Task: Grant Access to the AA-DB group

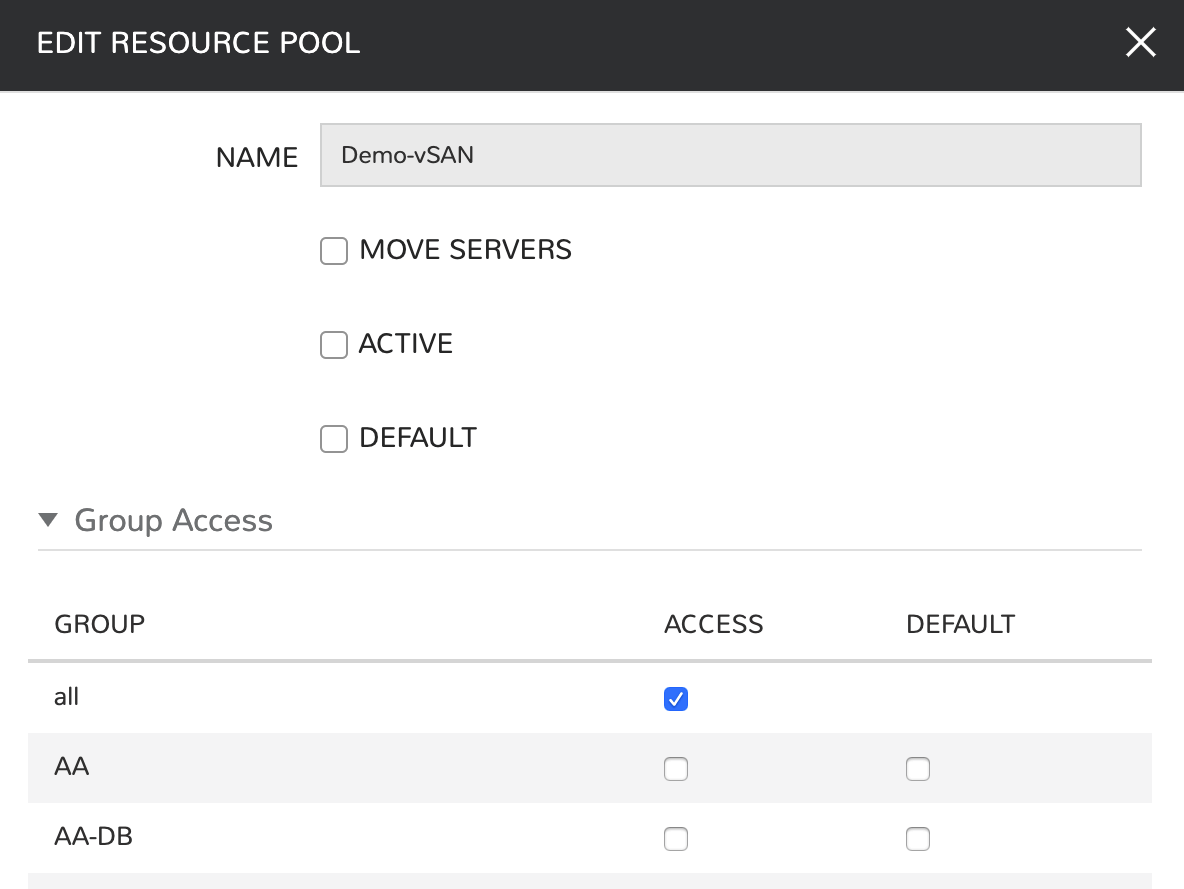Action: (x=676, y=839)
